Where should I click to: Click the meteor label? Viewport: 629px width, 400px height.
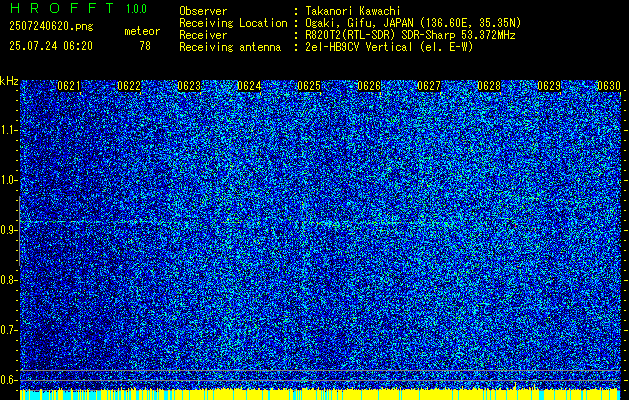(x=142, y=32)
